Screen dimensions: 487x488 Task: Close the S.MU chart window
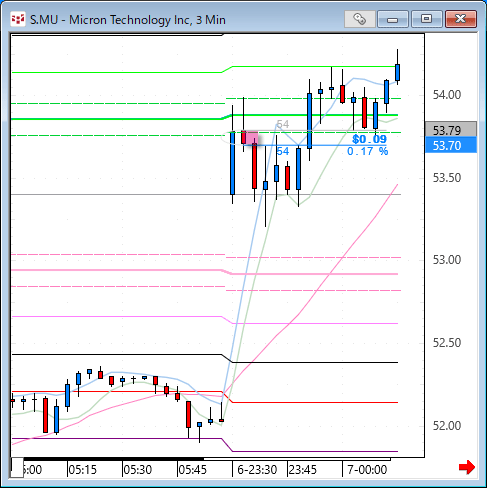point(461,19)
